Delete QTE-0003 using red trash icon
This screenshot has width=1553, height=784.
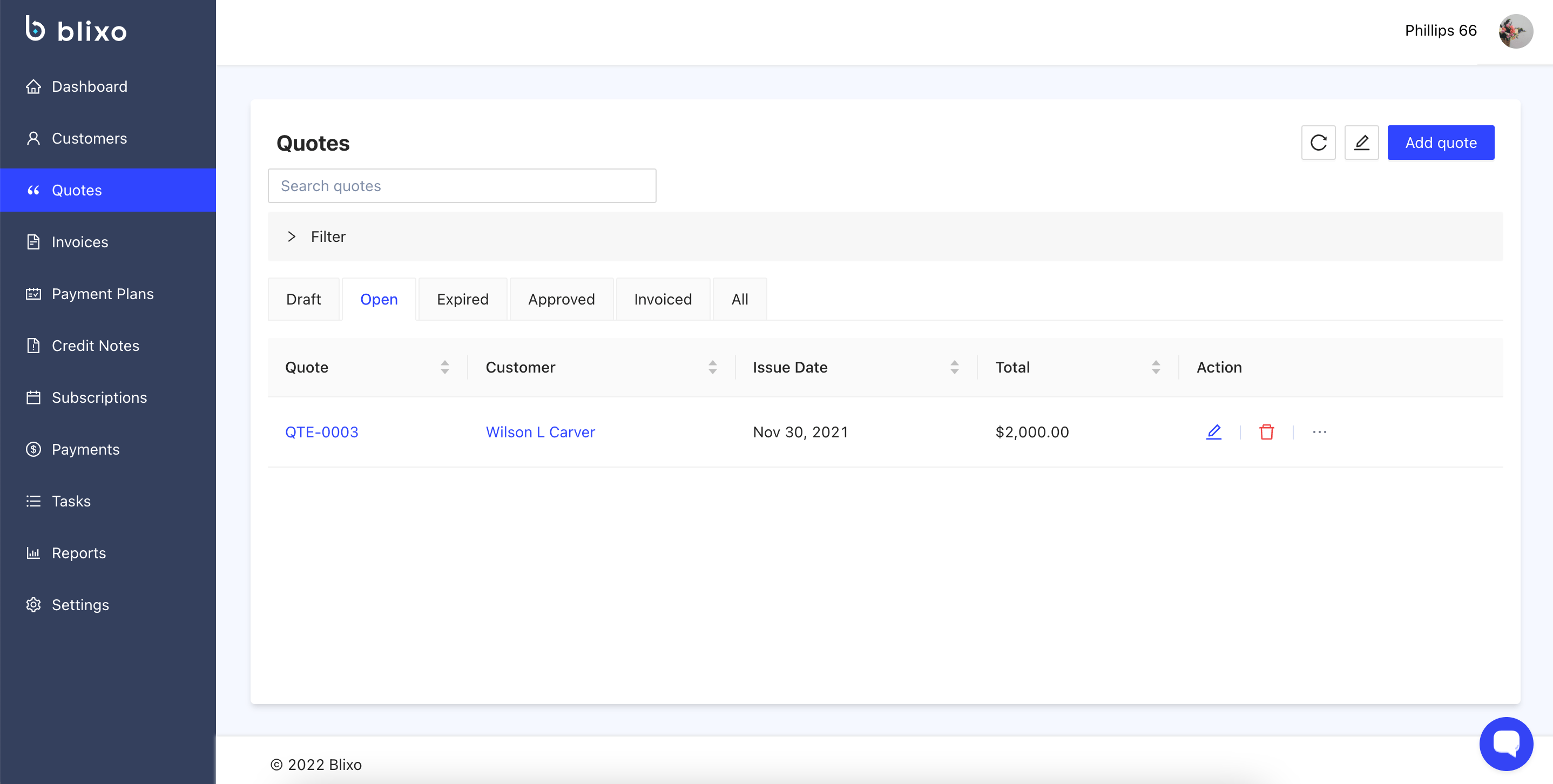click(1266, 432)
